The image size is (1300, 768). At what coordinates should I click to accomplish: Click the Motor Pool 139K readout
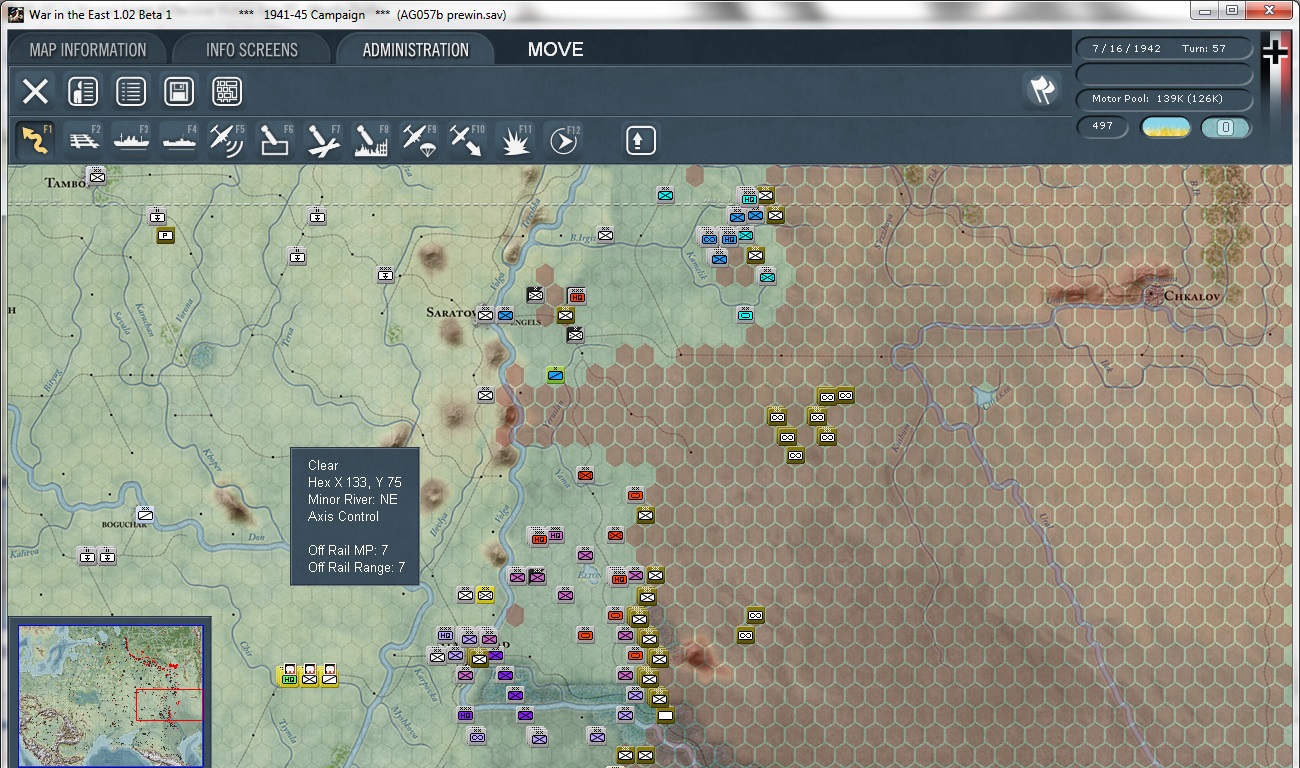pos(1165,99)
